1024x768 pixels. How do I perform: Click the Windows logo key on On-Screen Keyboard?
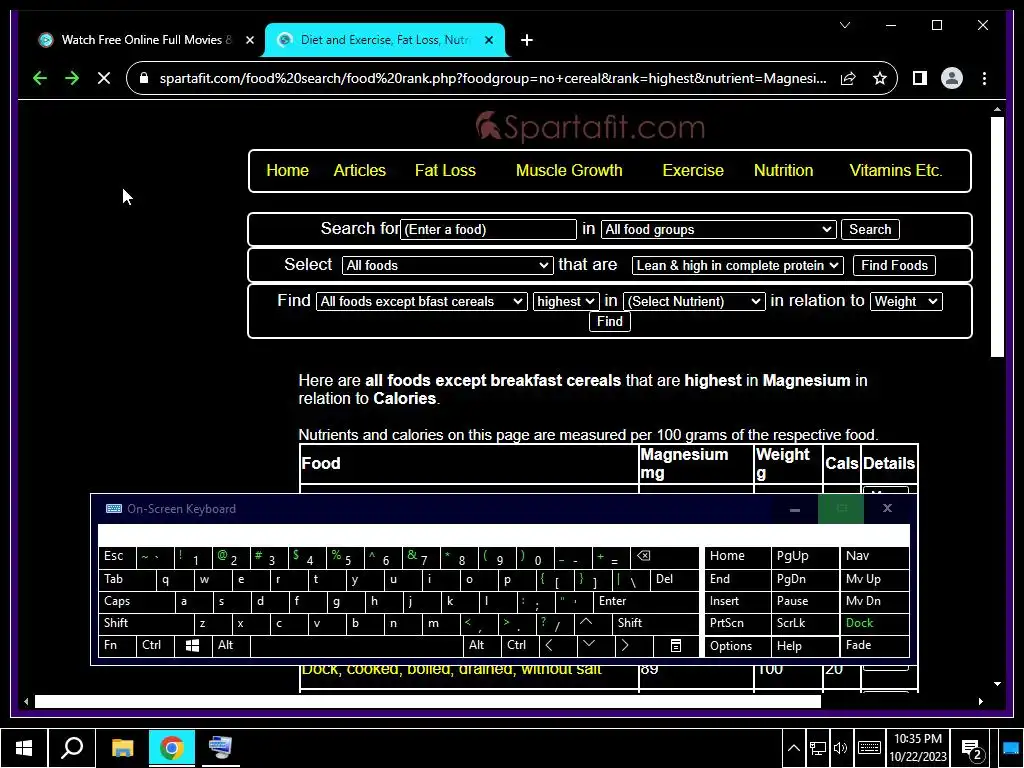point(193,646)
